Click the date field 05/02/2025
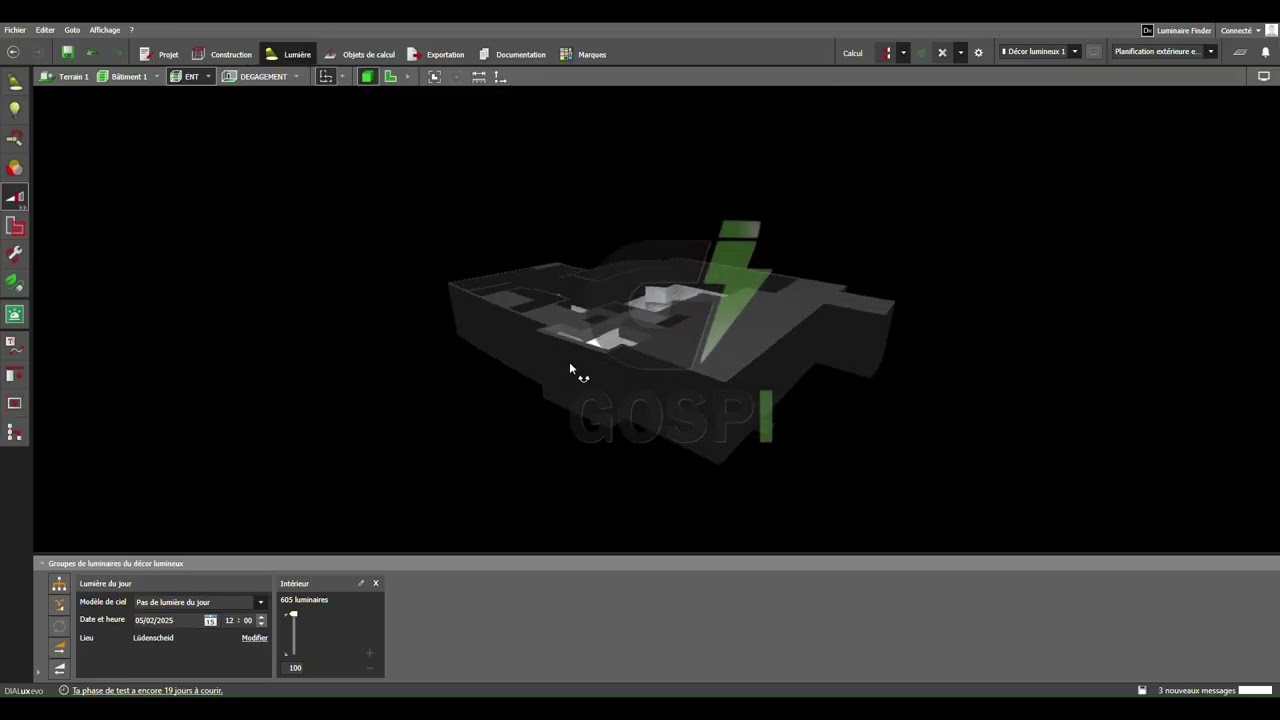1280x720 pixels. tap(167, 620)
